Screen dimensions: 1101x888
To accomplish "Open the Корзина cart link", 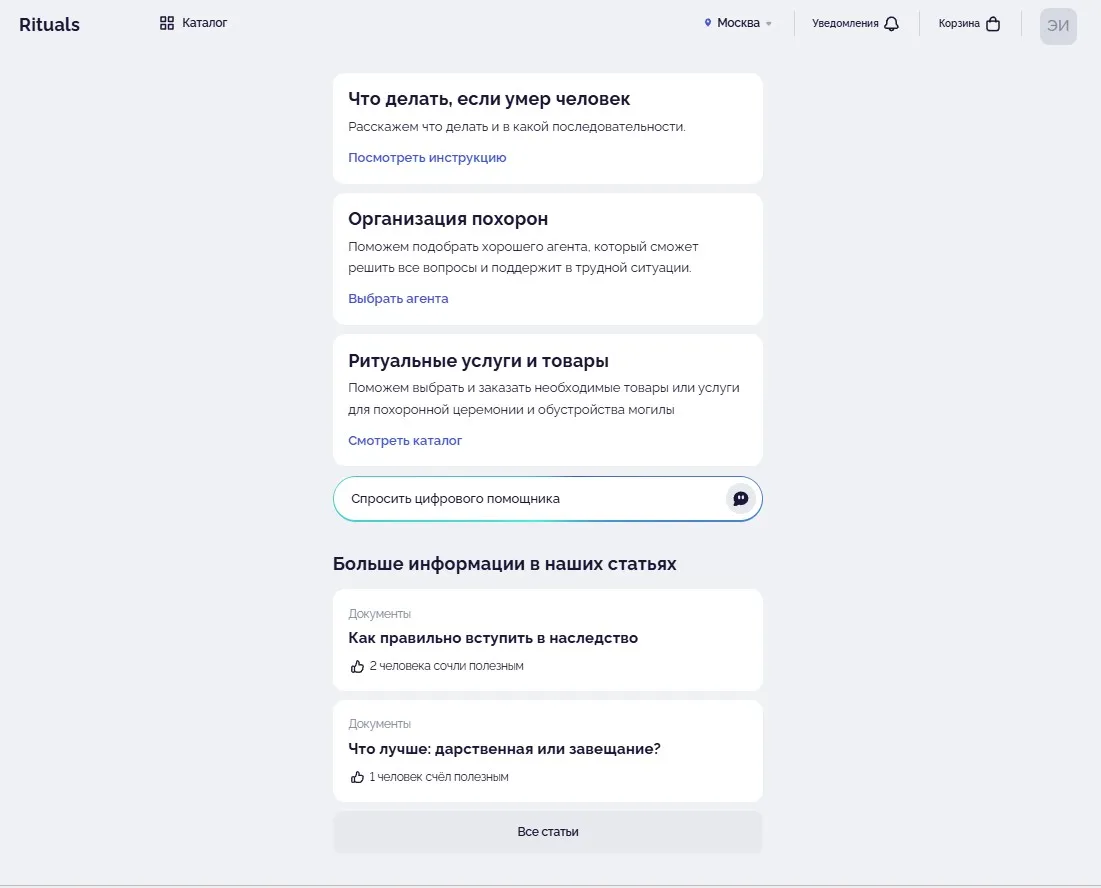I will tap(959, 24).
